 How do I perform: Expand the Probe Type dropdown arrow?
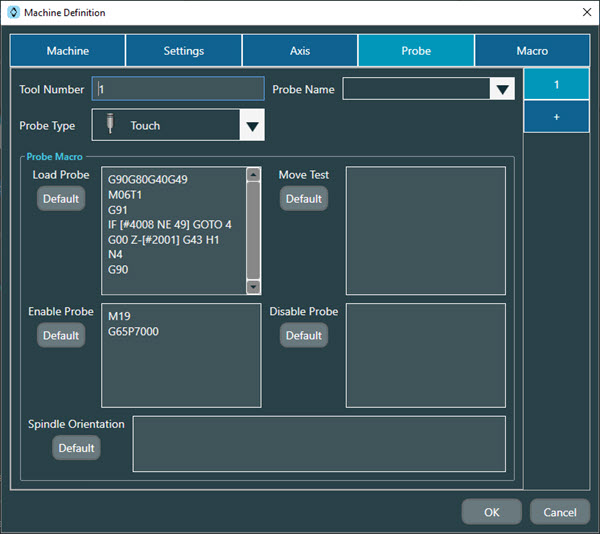coord(252,126)
